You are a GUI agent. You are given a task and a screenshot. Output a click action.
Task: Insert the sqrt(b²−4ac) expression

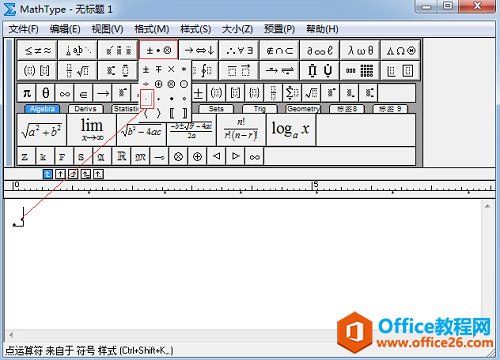point(142,130)
